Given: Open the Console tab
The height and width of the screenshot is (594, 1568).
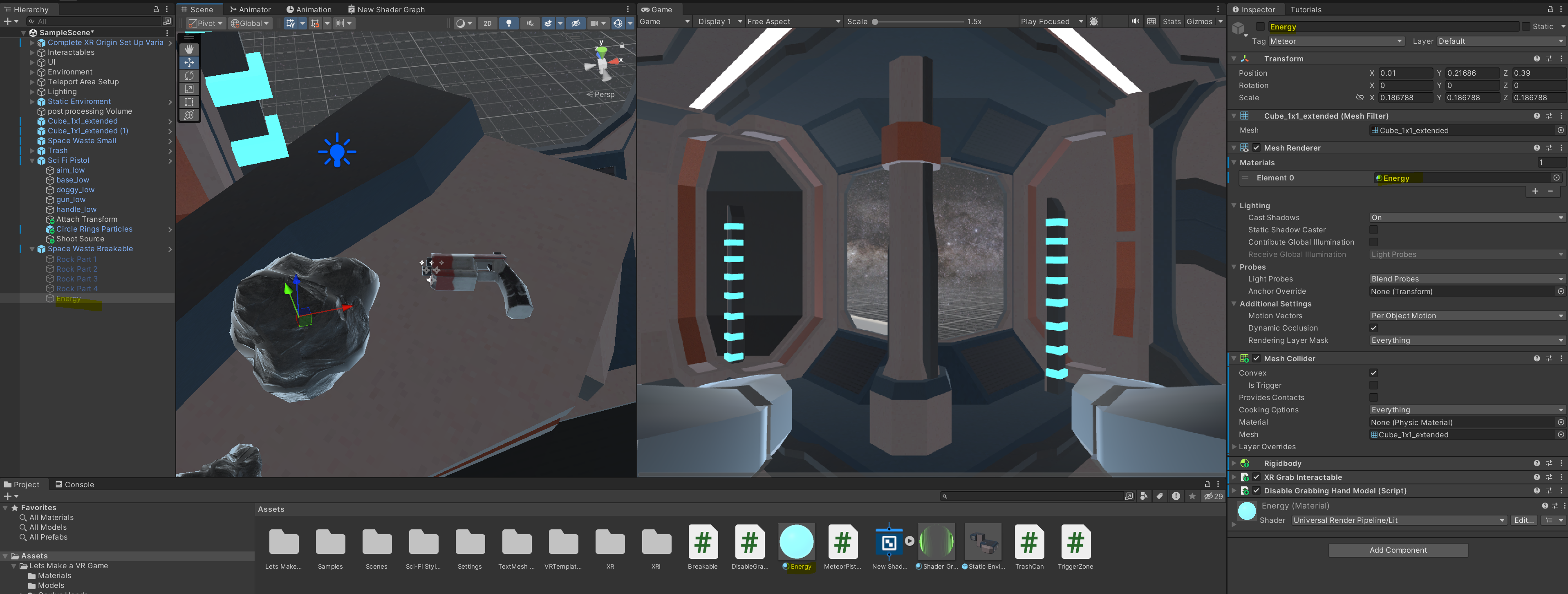Looking at the screenshot, I should pos(74,484).
